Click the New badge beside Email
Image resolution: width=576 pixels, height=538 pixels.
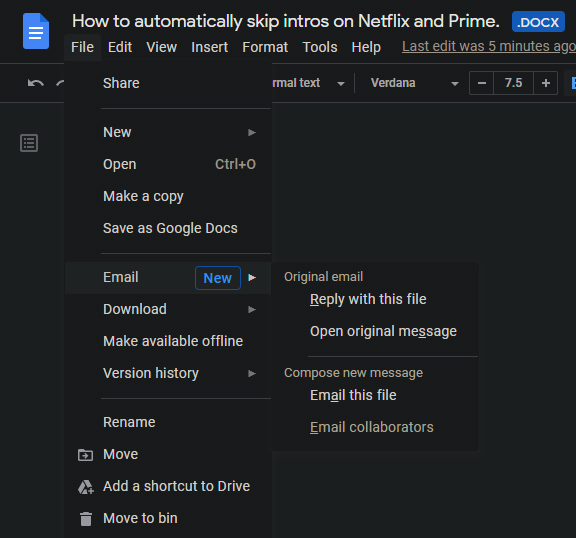[218, 278]
